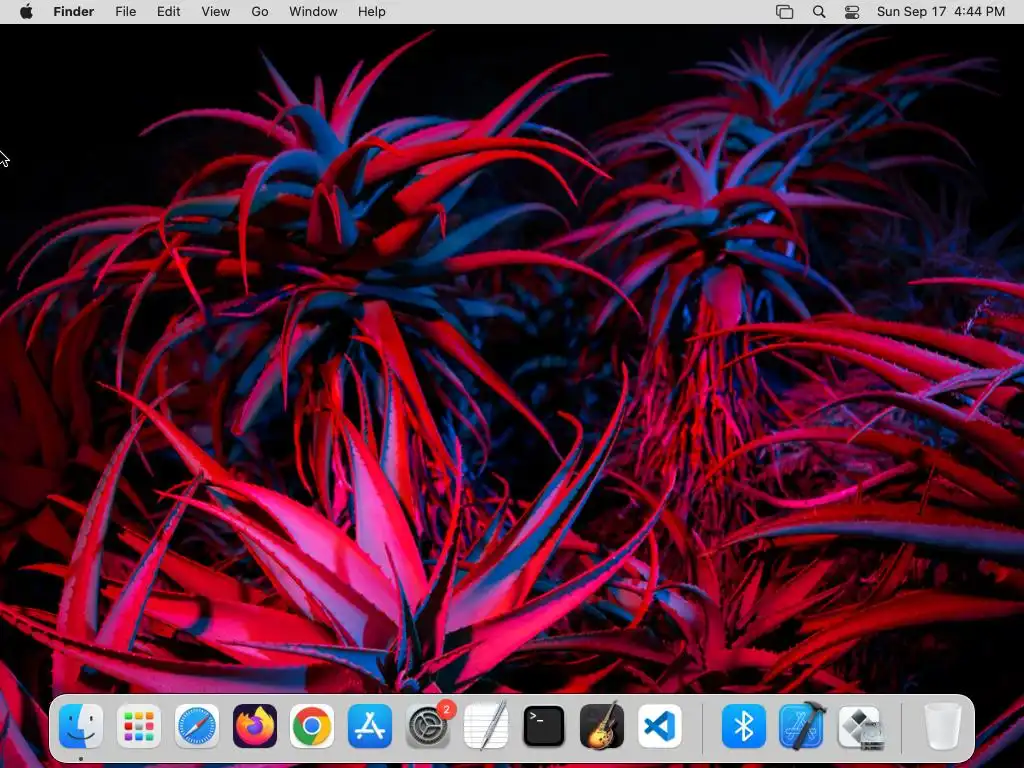The image size is (1024, 768).
Task: Open System Settings with badge in Dock
Action: (x=428, y=726)
